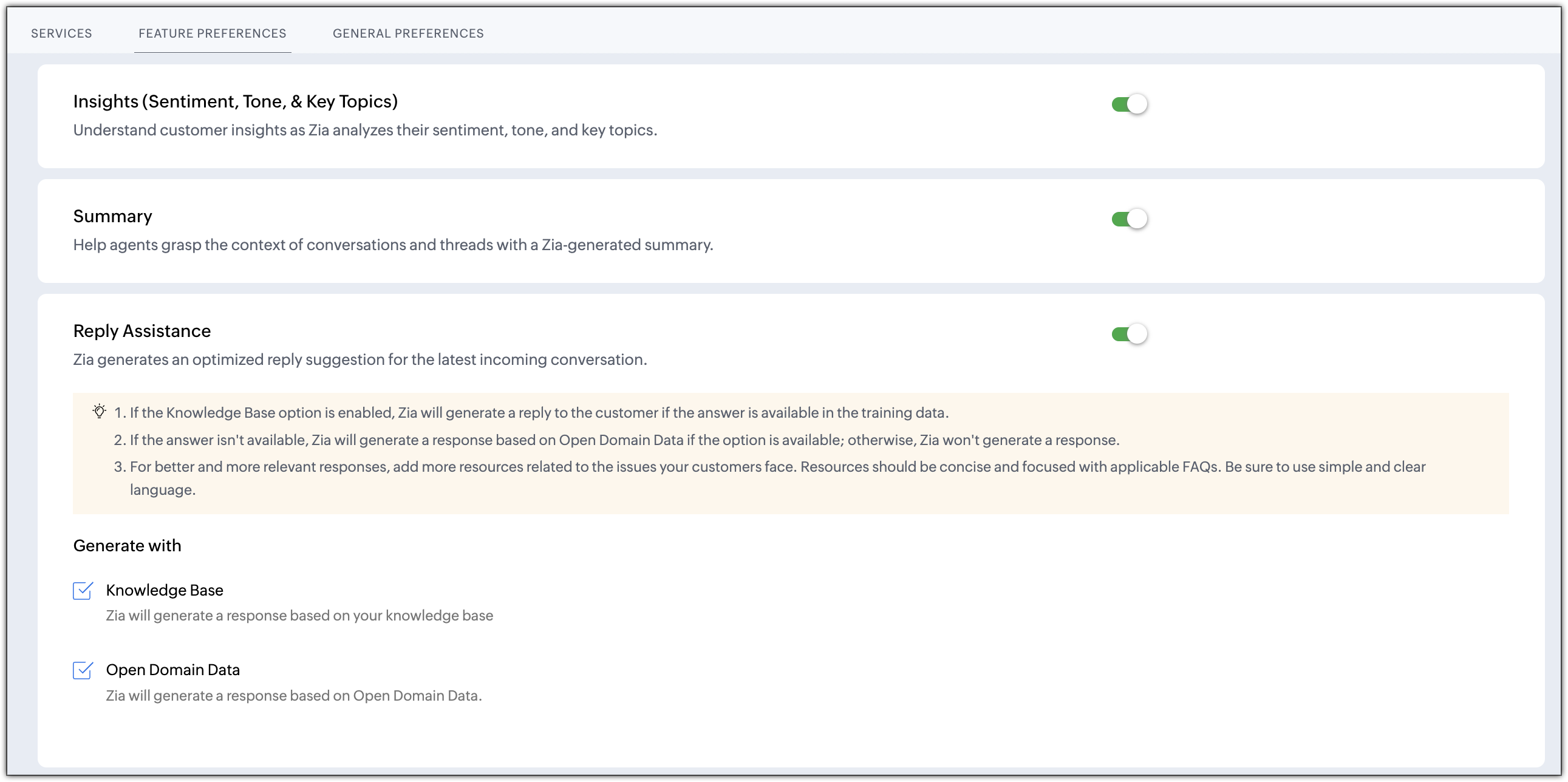Switch to the Services tab
Viewport: 1568px width, 782px height.
61,33
